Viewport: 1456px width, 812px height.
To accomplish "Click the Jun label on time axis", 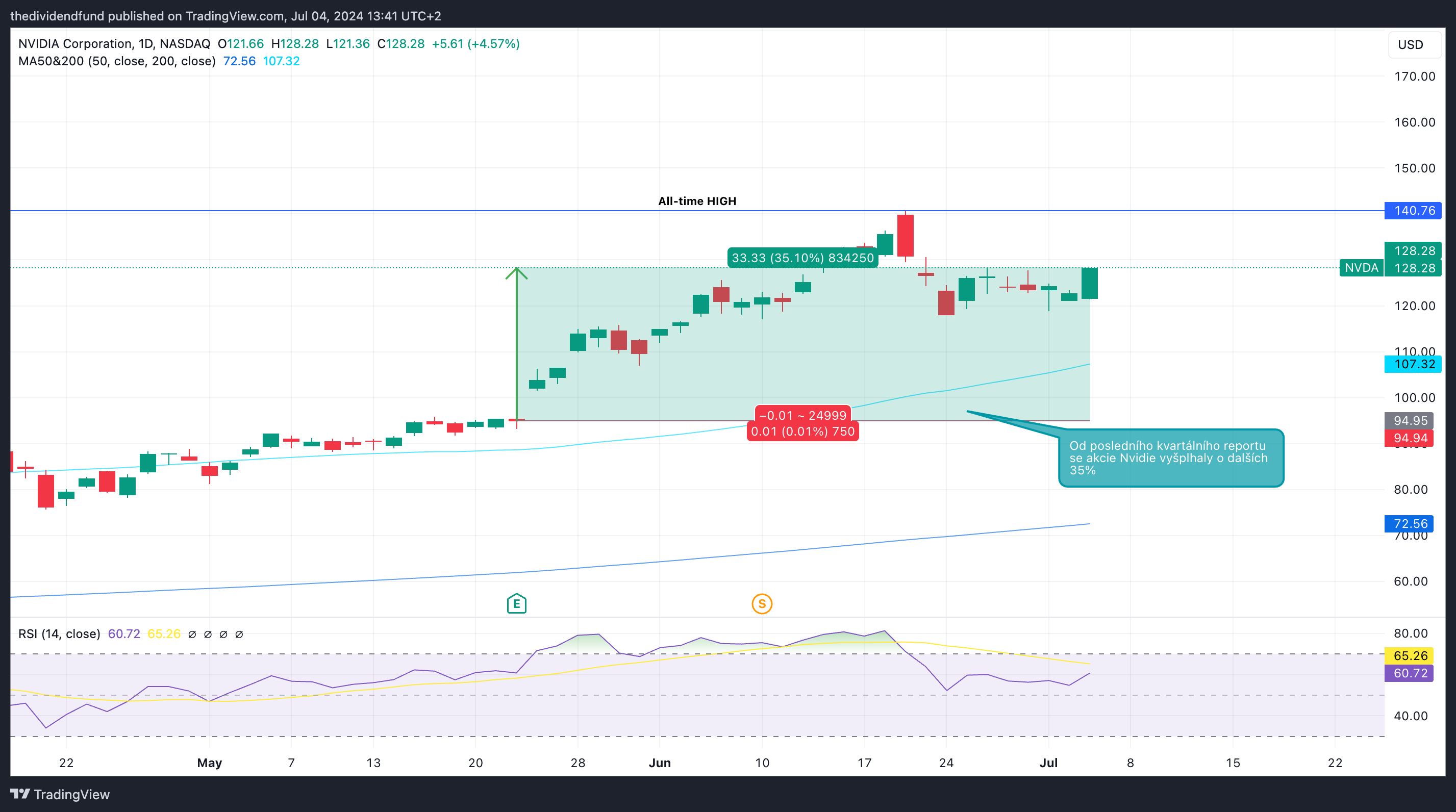I will [x=660, y=763].
